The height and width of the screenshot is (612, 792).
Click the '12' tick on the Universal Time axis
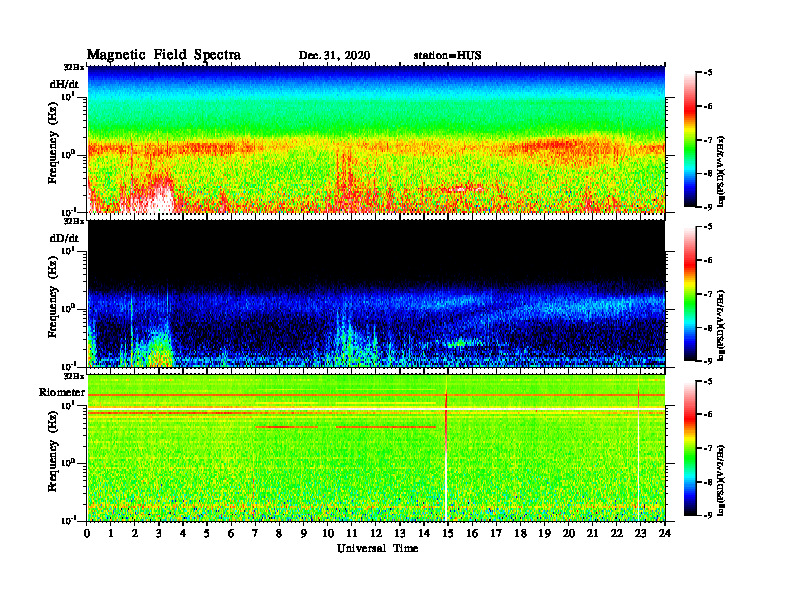tap(376, 533)
